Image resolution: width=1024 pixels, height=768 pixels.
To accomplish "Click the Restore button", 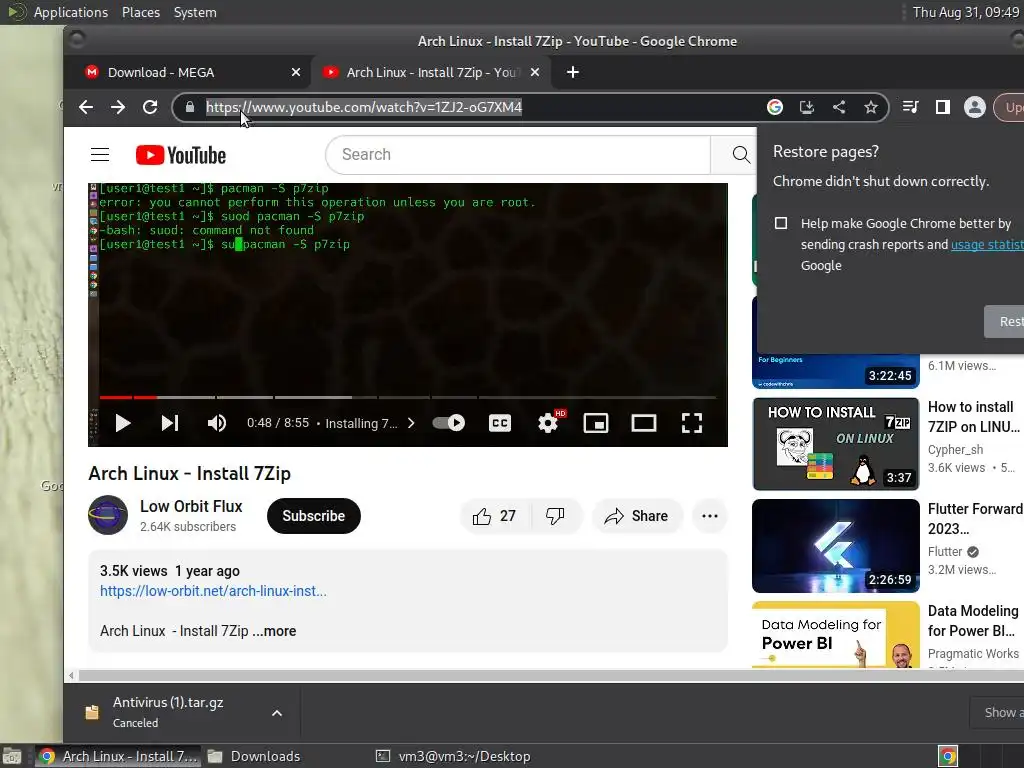I will 1004,321.
